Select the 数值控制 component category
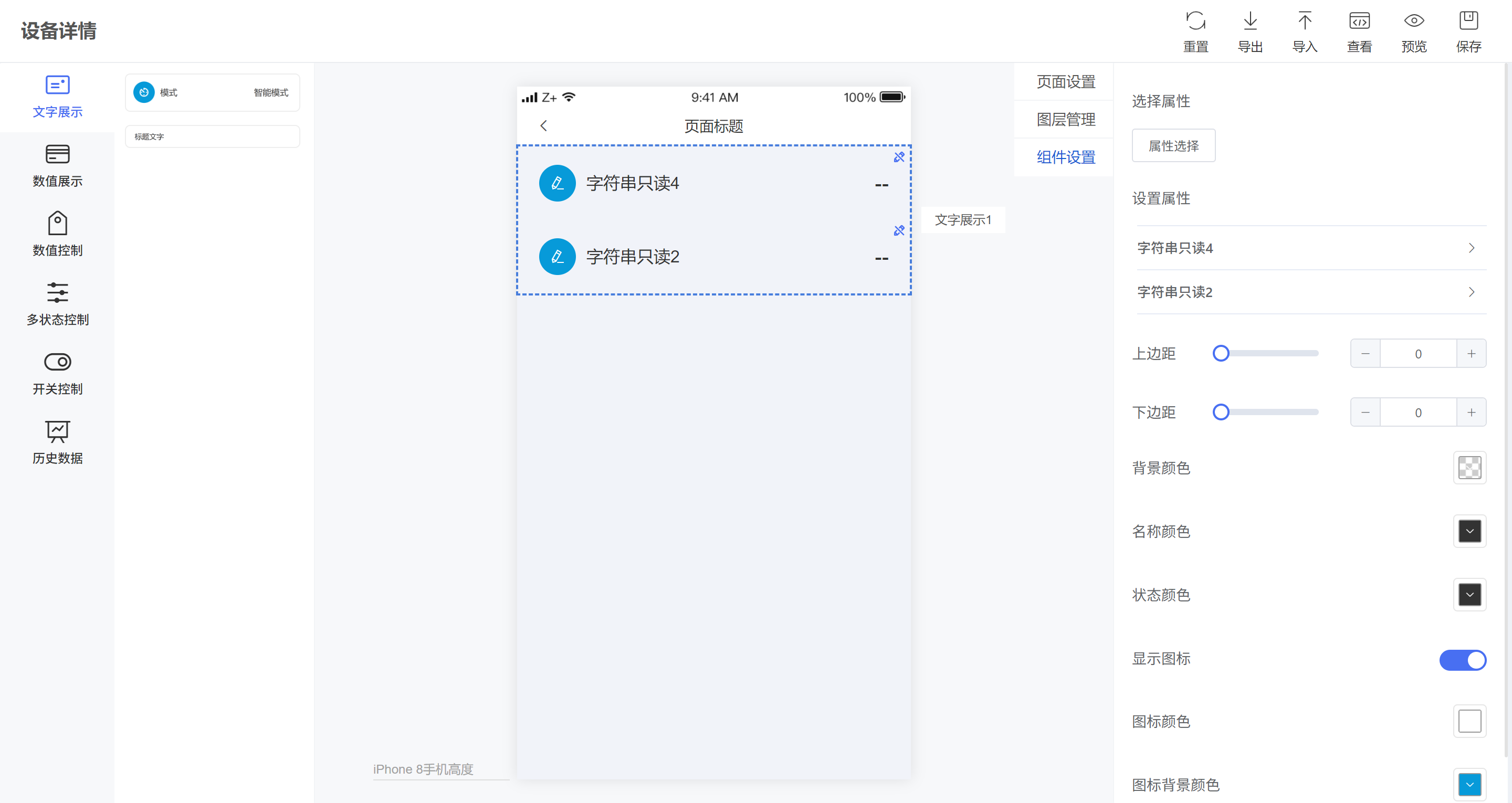1512x803 pixels. coord(58,236)
